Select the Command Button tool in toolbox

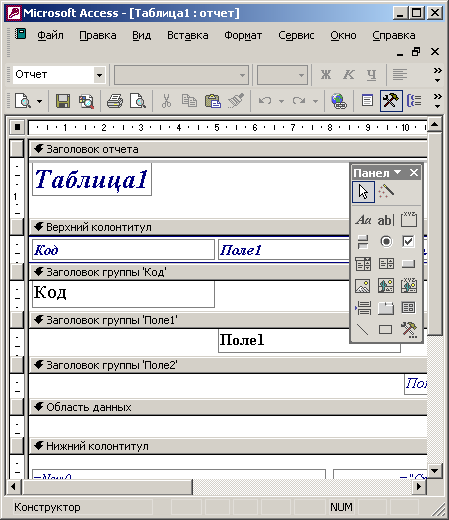tap(408, 264)
